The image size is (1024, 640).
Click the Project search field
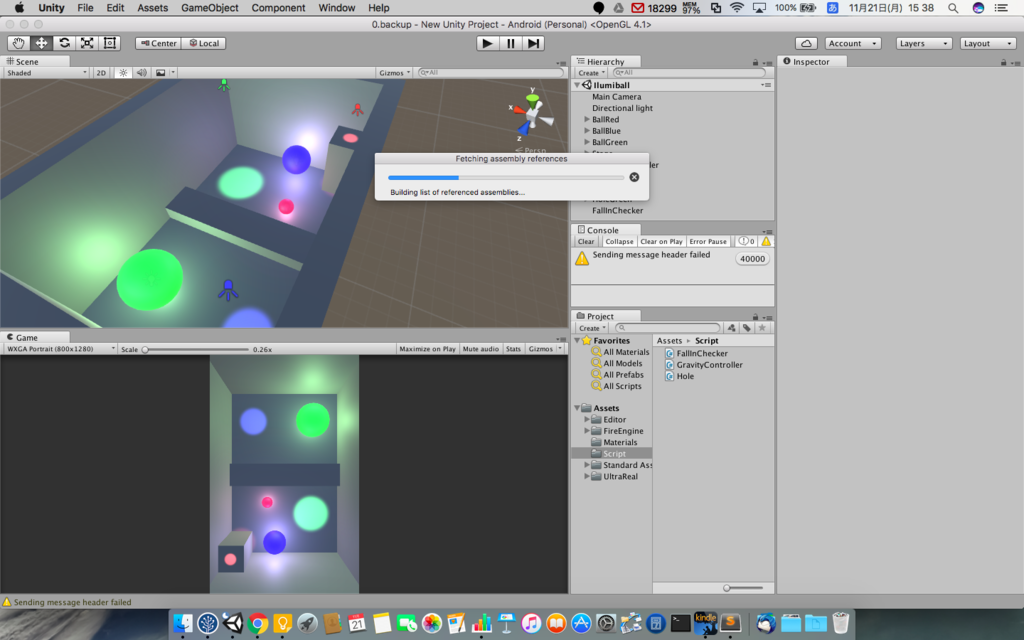pos(667,328)
